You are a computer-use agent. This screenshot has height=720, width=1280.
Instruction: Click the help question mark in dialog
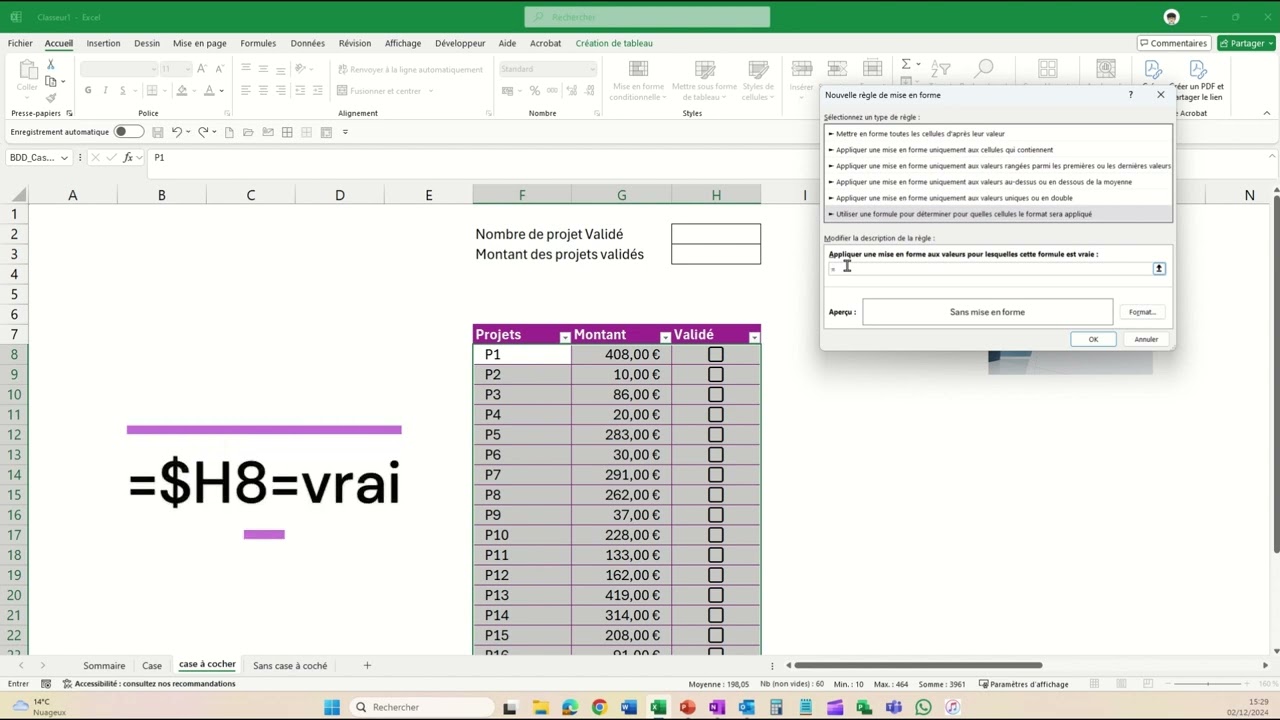pyautogui.click(x=1131, y=95)
